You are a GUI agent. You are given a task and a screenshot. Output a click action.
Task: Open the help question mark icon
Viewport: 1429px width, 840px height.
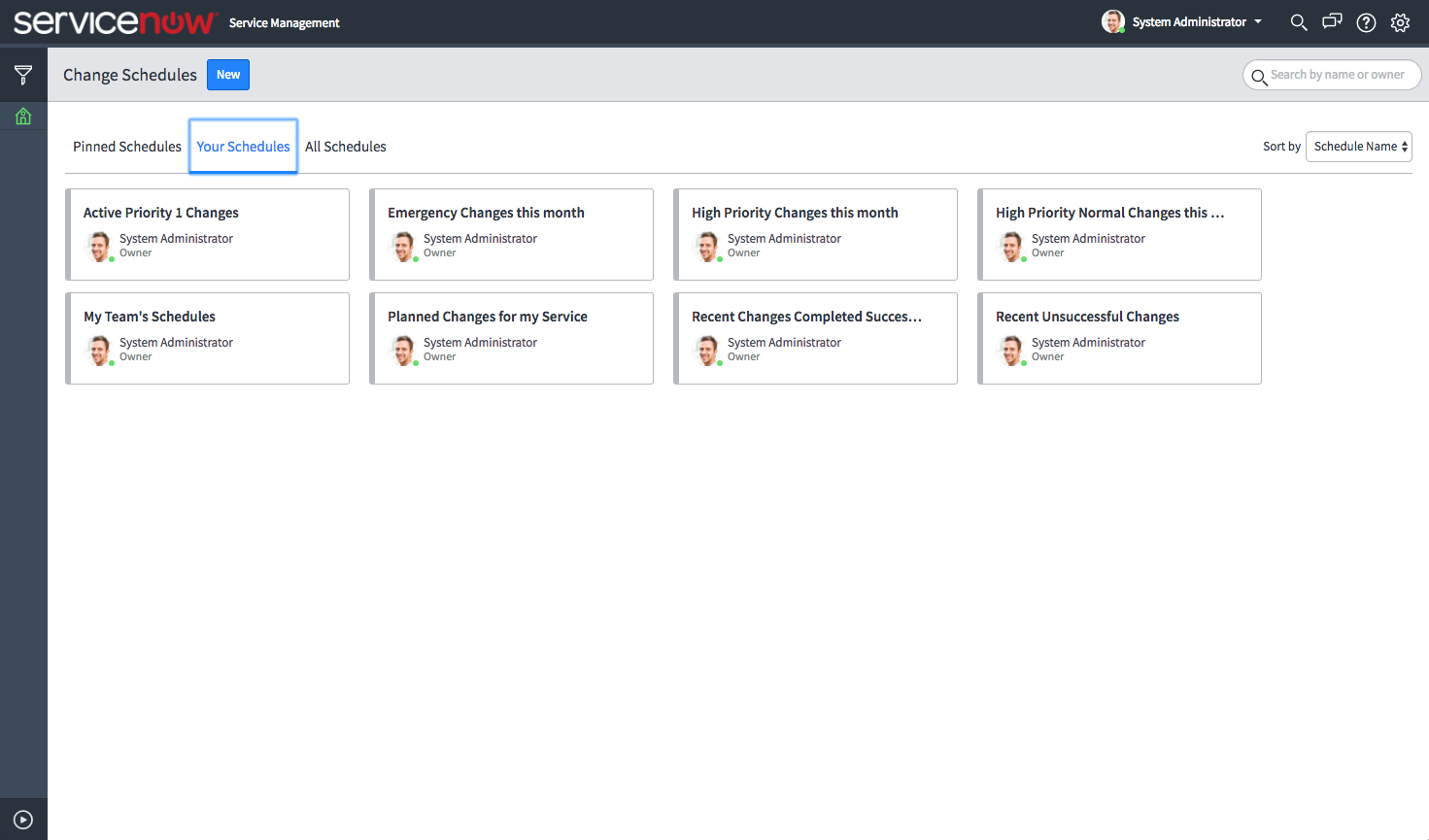(x=1366, y=22)
